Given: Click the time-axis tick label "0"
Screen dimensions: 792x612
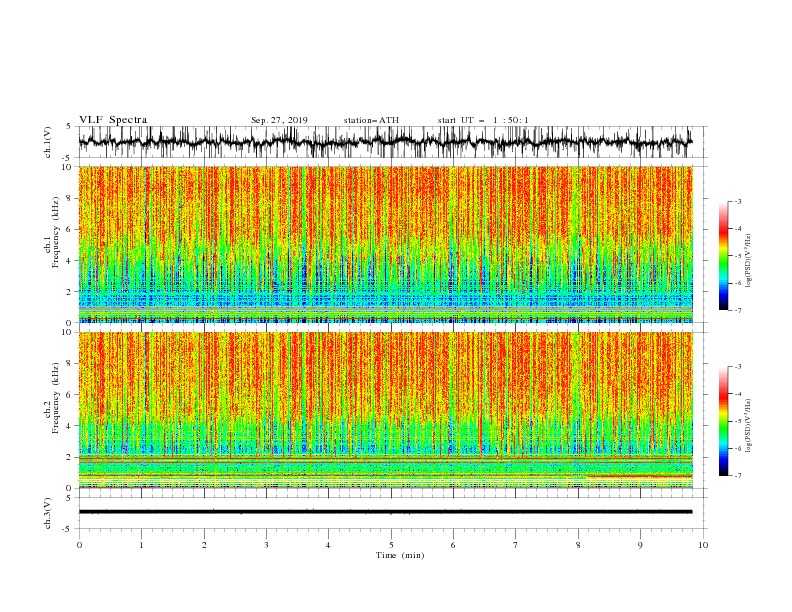Looking at the screenshot, I should click(x=79, y=545).
